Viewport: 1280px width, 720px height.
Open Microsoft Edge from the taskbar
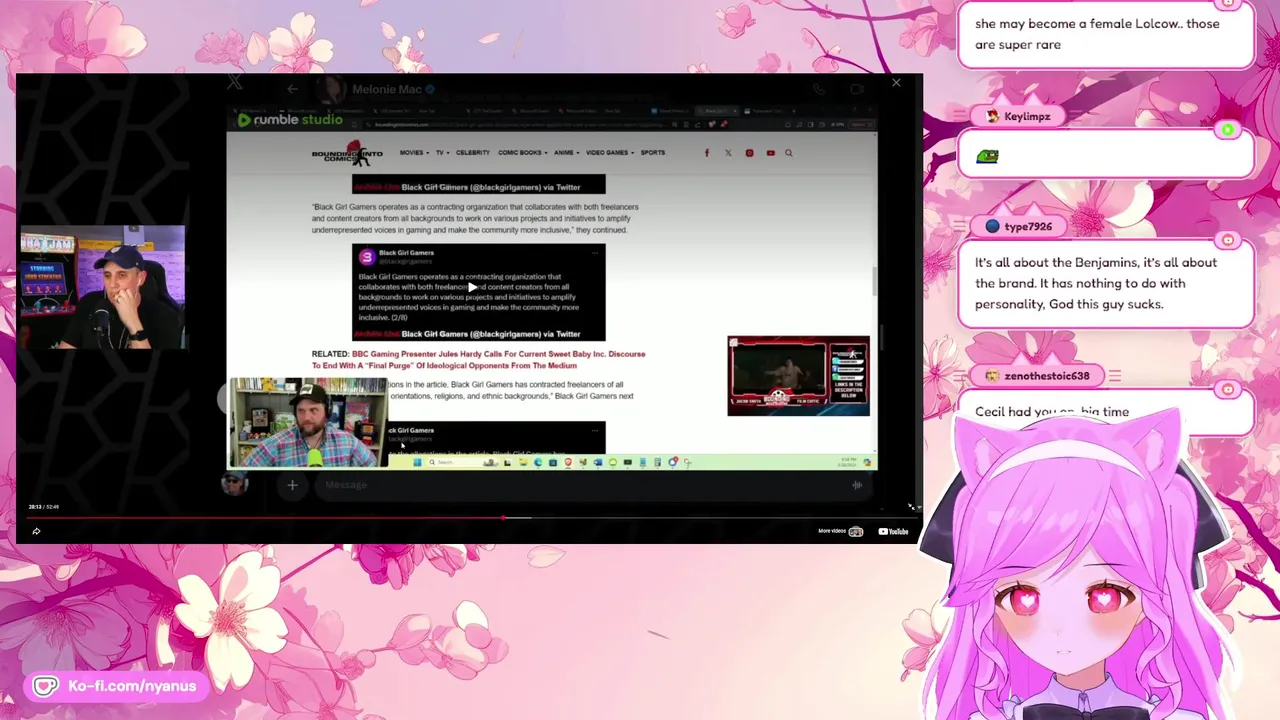point(538,462)
